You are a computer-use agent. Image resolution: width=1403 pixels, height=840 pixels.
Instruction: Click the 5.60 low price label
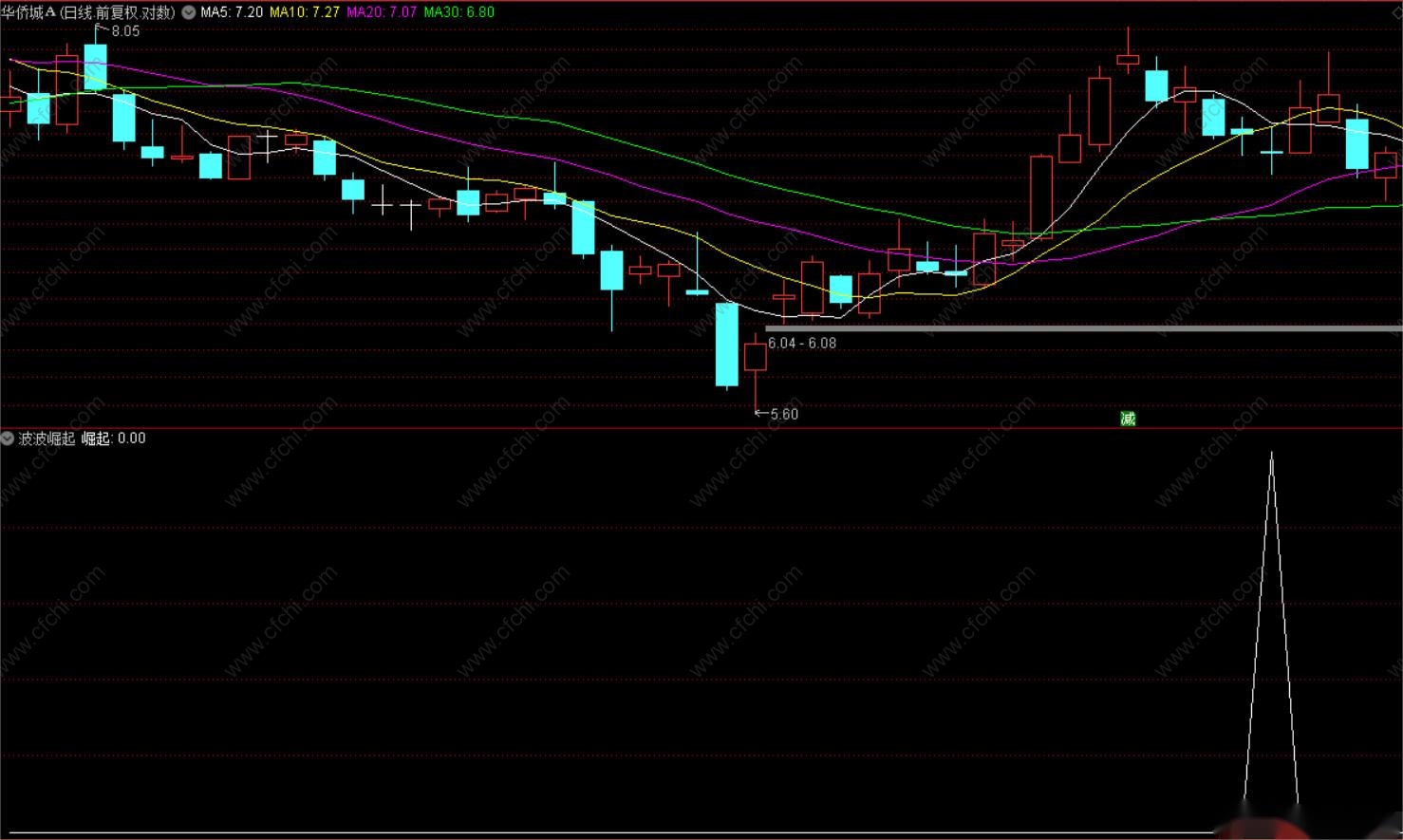pos(784,414)
